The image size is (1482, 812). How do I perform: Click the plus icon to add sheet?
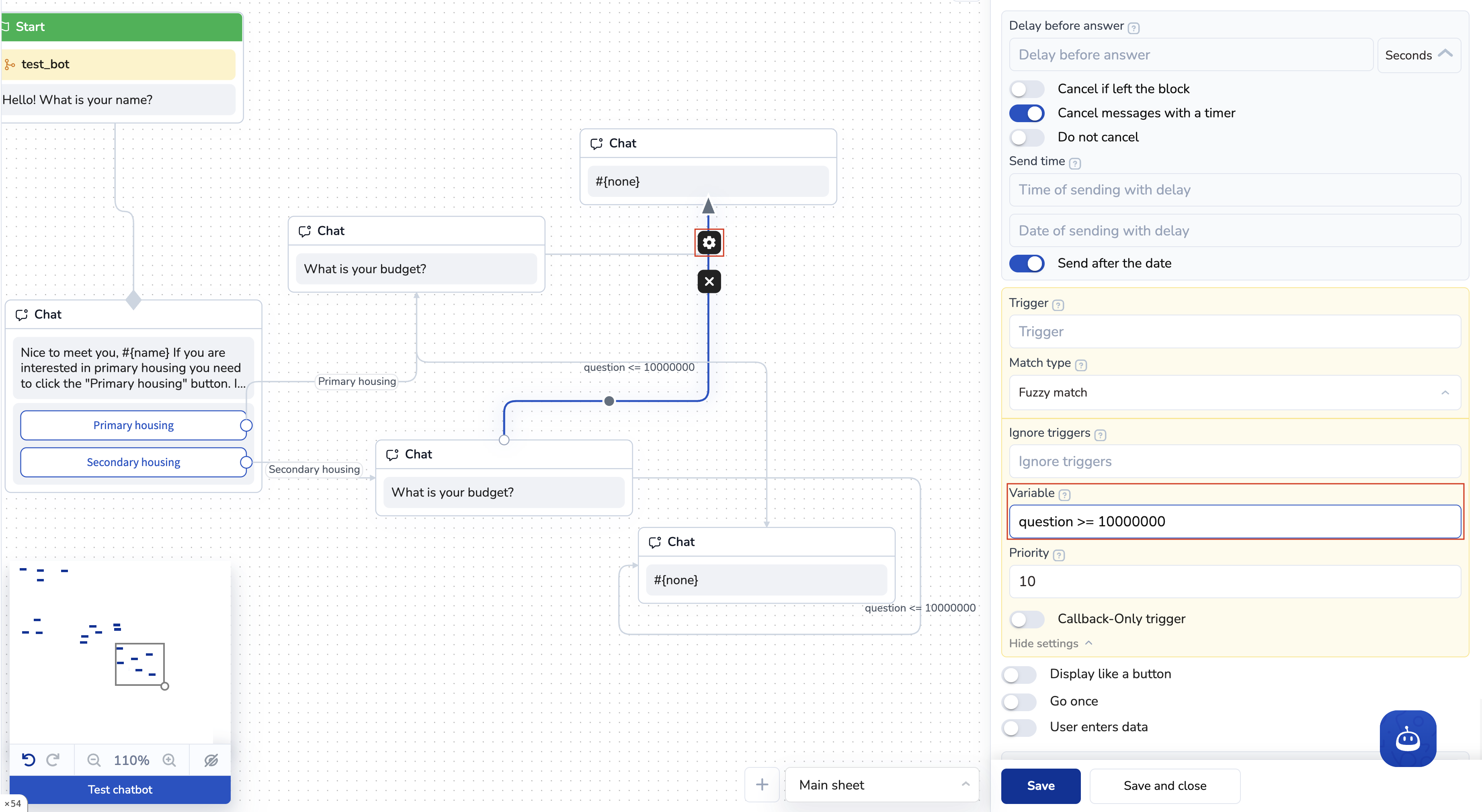(x=762, y=784)
